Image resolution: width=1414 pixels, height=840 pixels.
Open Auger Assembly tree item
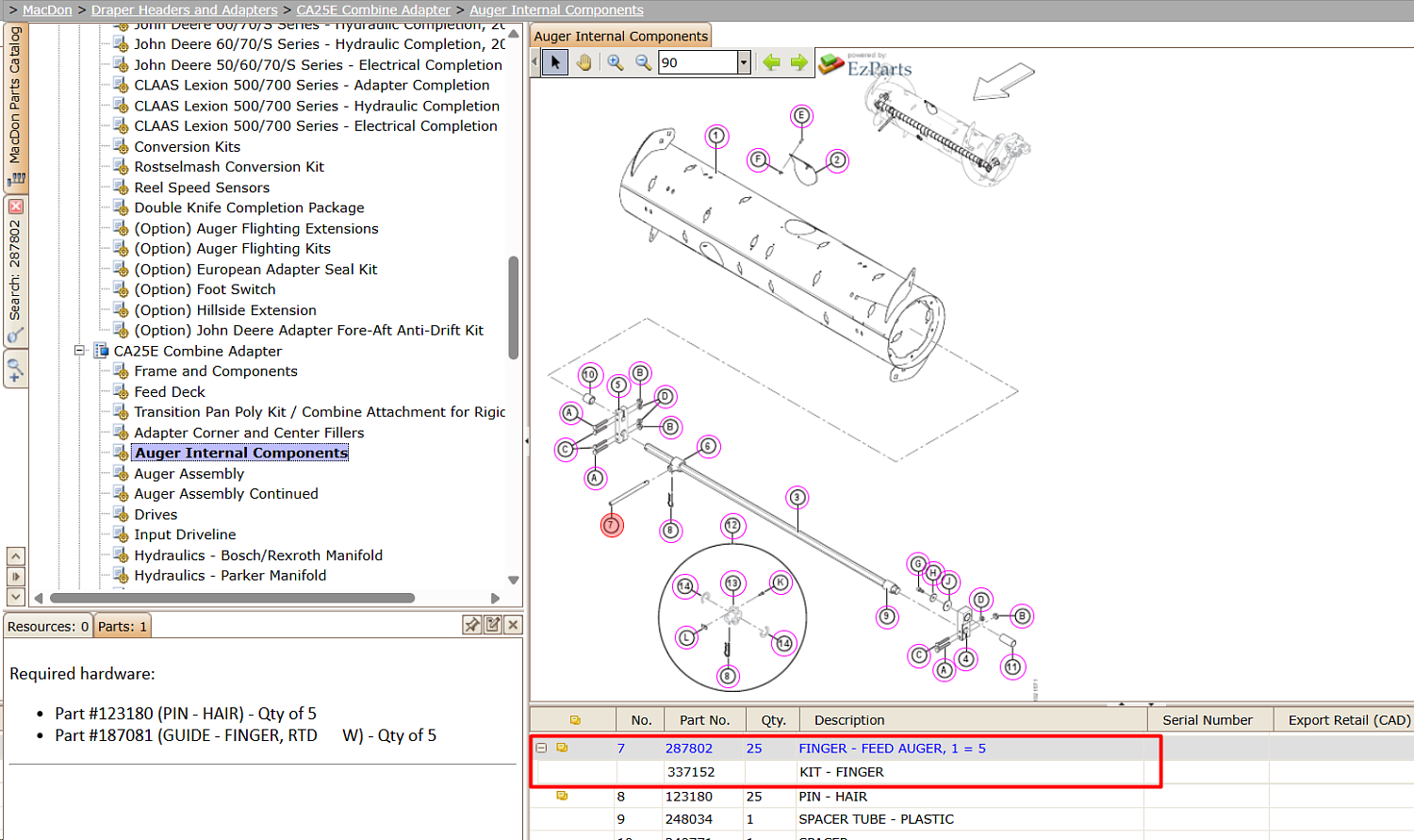coord(189,473)
